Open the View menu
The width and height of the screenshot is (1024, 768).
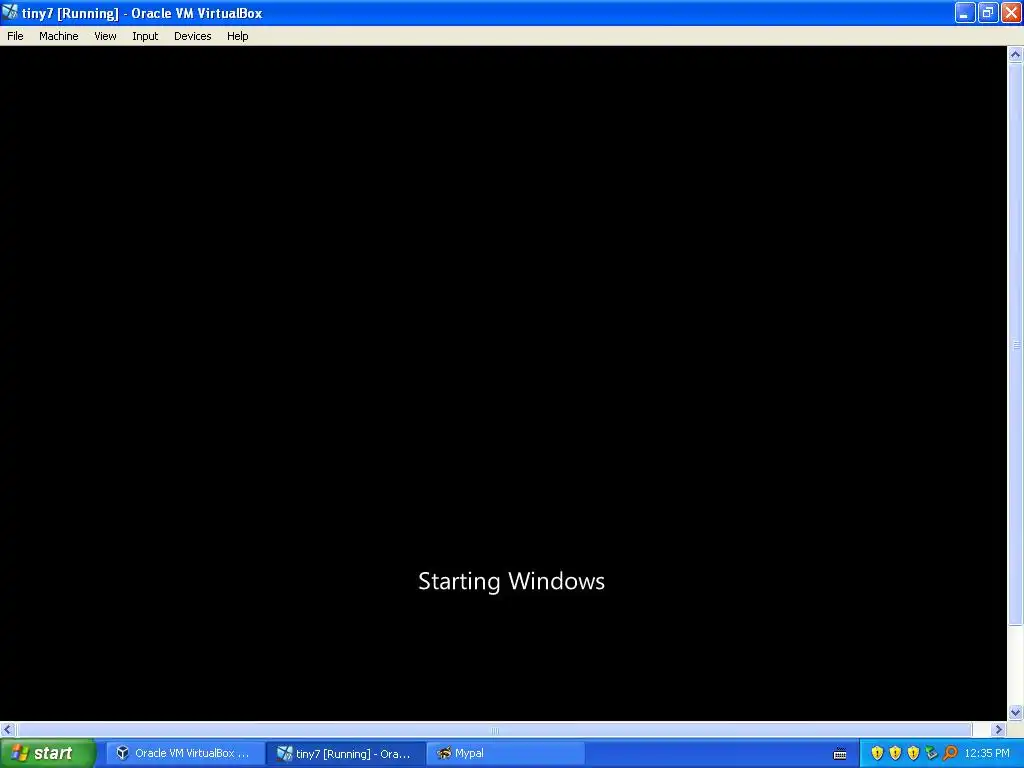point(105,36)
